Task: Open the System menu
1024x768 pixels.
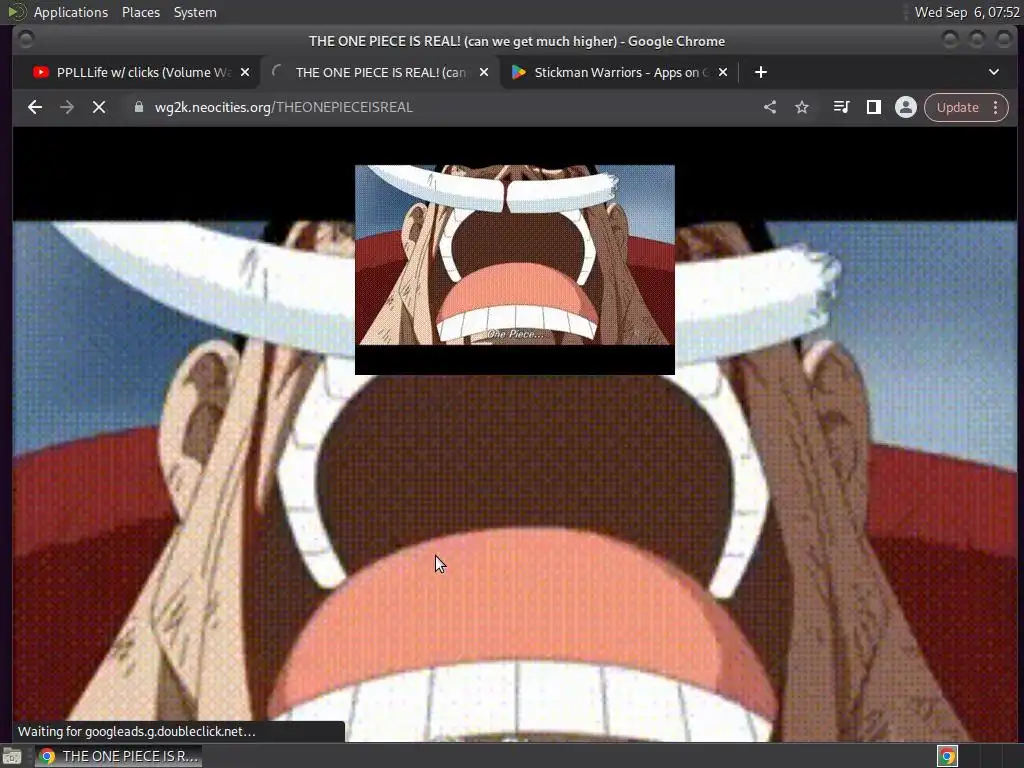Action: [x=195, y=12]
